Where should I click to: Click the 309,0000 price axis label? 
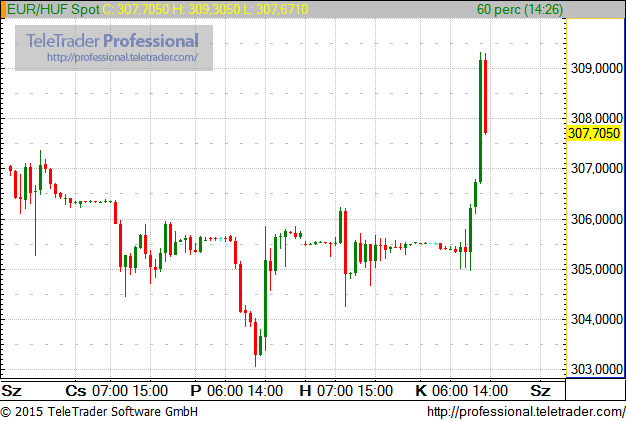coord(596,69)
